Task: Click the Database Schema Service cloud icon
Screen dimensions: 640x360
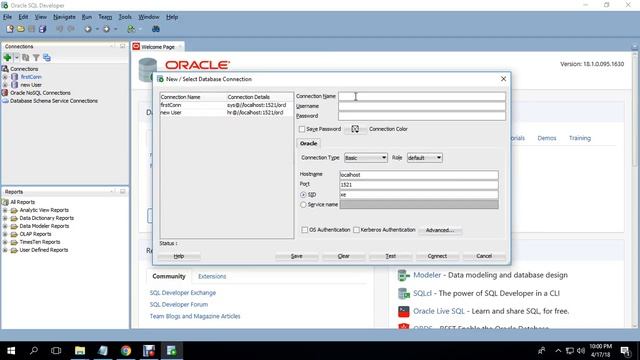Action: tap(5, 101)
